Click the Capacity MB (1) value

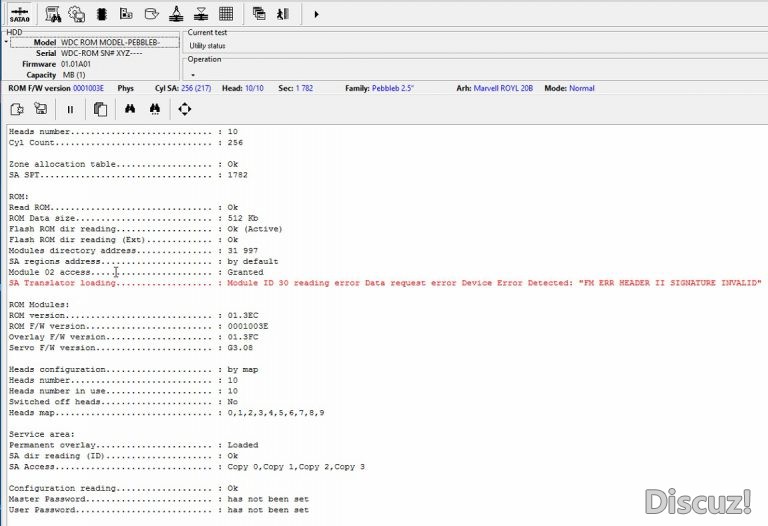point(74,75)
